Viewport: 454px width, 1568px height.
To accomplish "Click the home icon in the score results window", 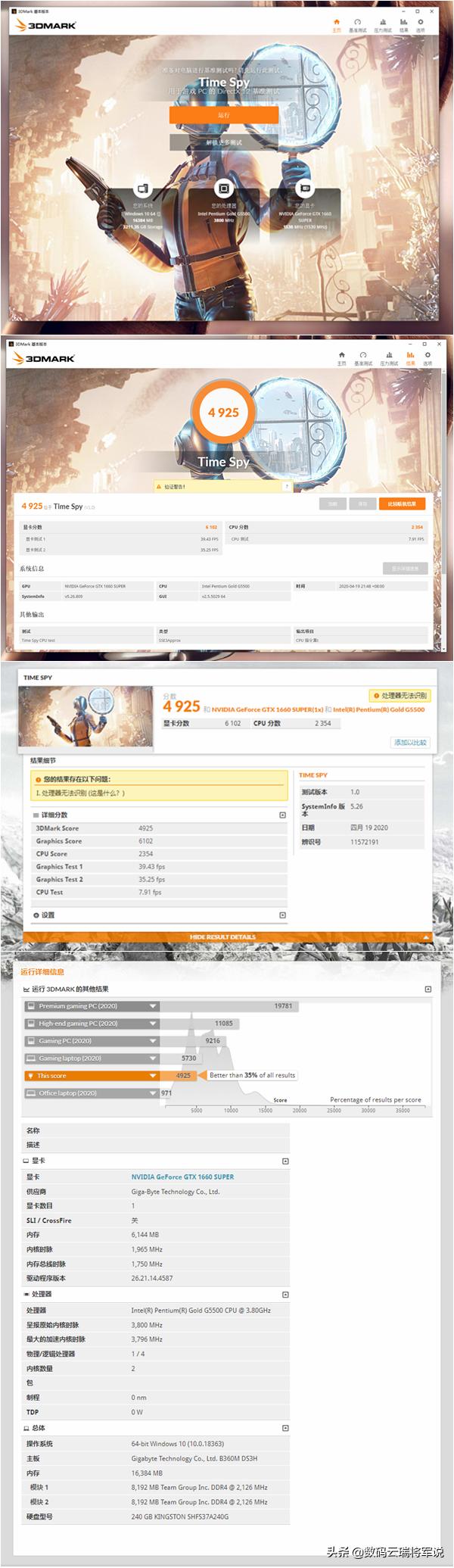I will click(x=341, y=354).
